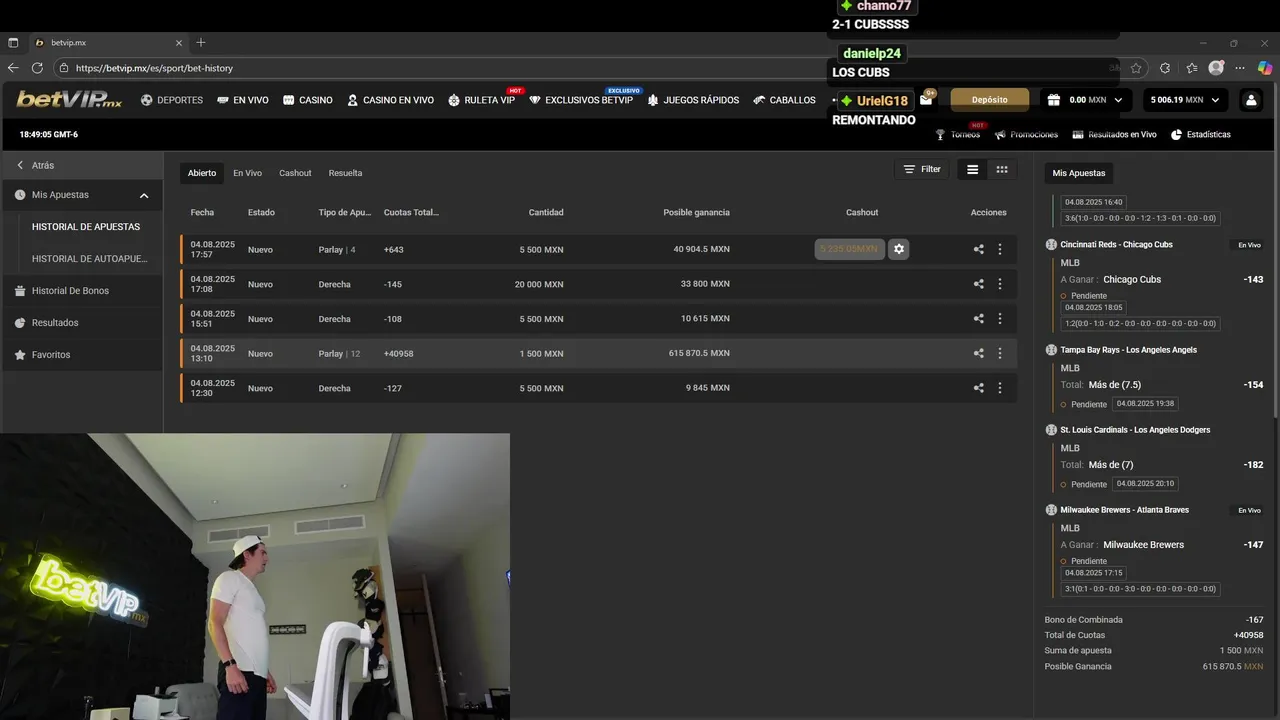Open the Mis Apuestas panel tab
This screenshot has height=720, width=1280.
tap(1079, 173)
